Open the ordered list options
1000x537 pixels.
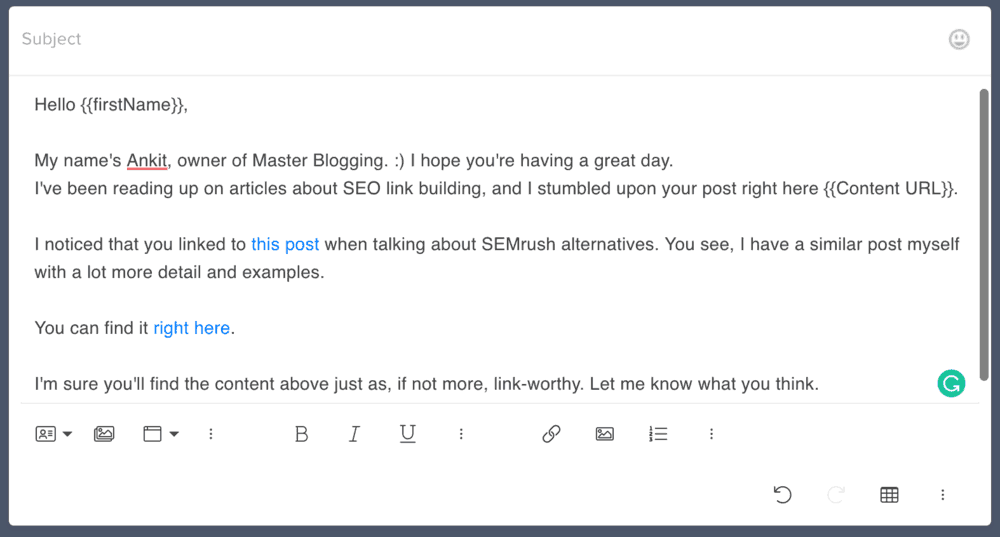[x=658, y=434]
